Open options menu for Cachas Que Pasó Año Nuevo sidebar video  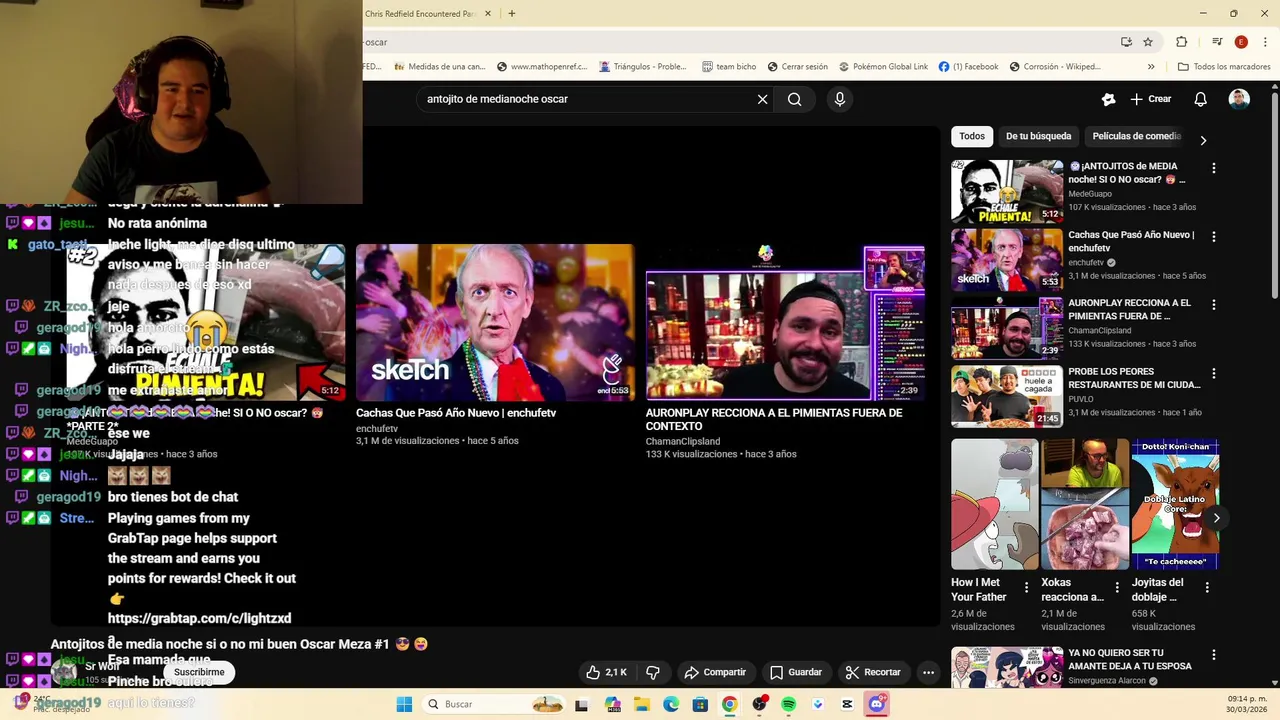click(1214, 237)
